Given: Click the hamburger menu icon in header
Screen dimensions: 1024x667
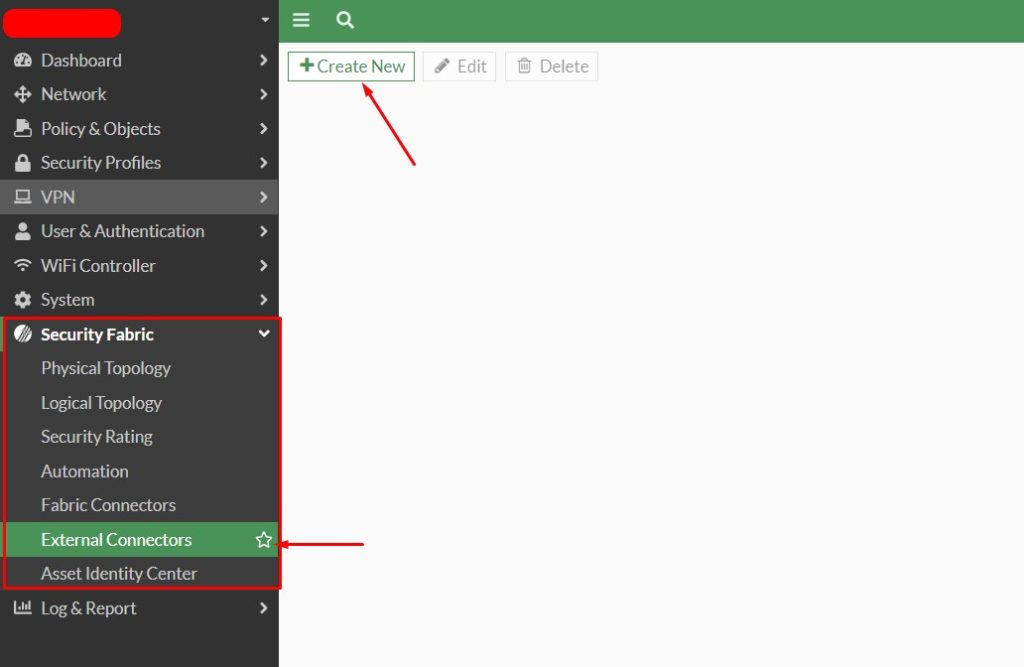Looking at the screenshot, I should 301,20.
